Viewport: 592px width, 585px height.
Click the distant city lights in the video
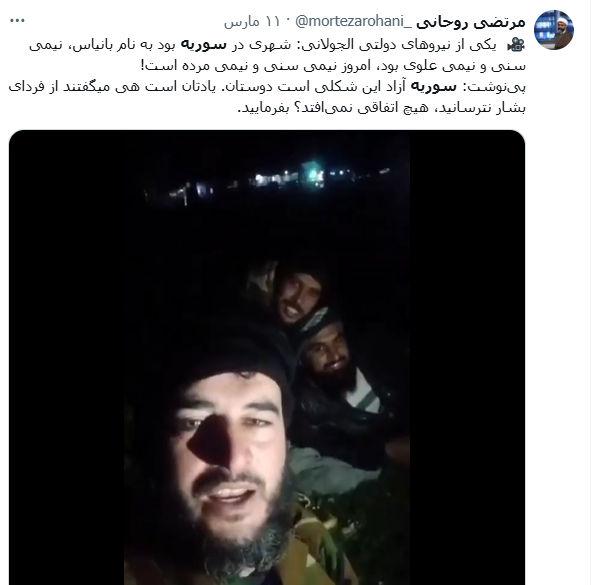268,183
